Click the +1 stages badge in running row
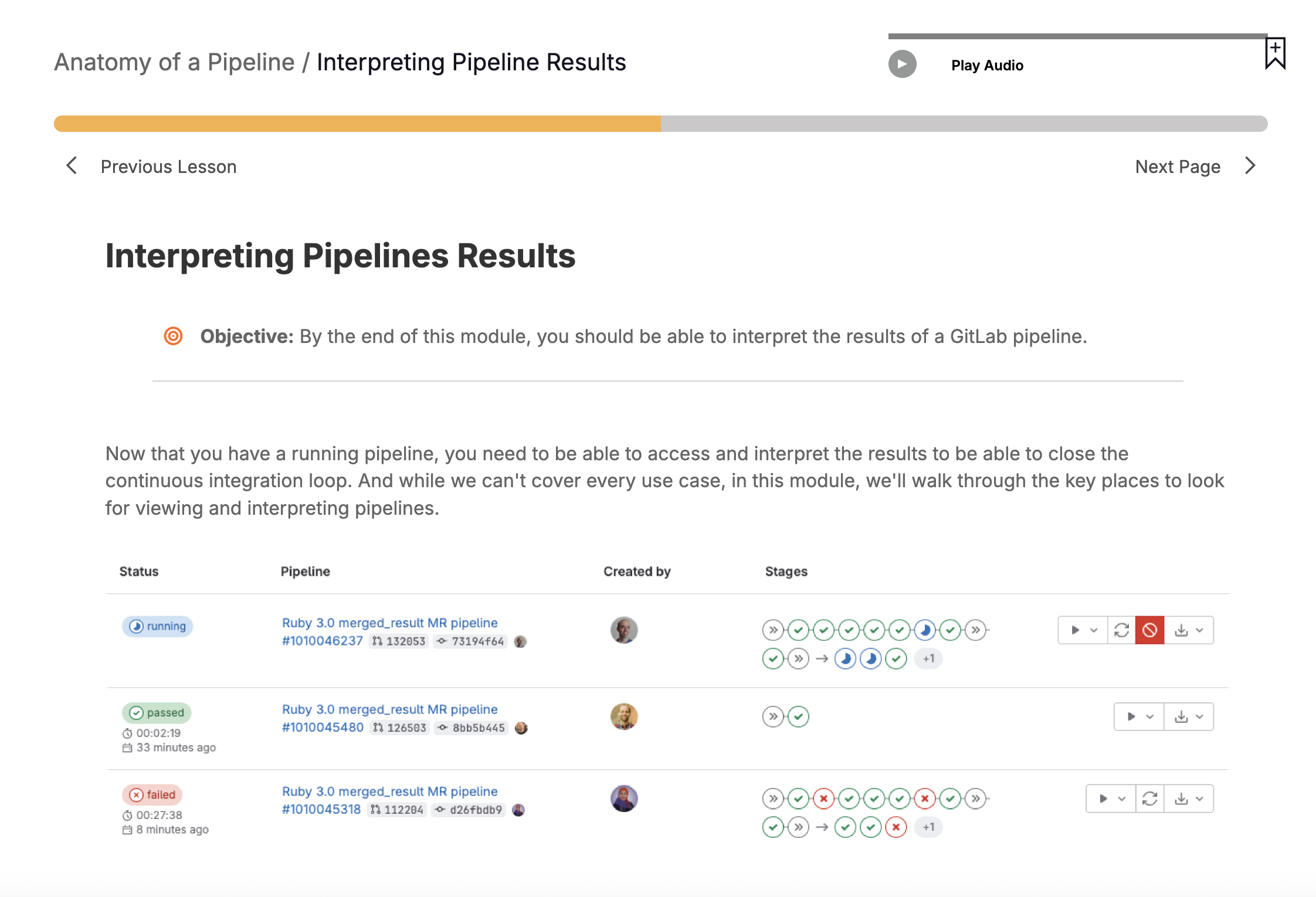 click(928, 658)
